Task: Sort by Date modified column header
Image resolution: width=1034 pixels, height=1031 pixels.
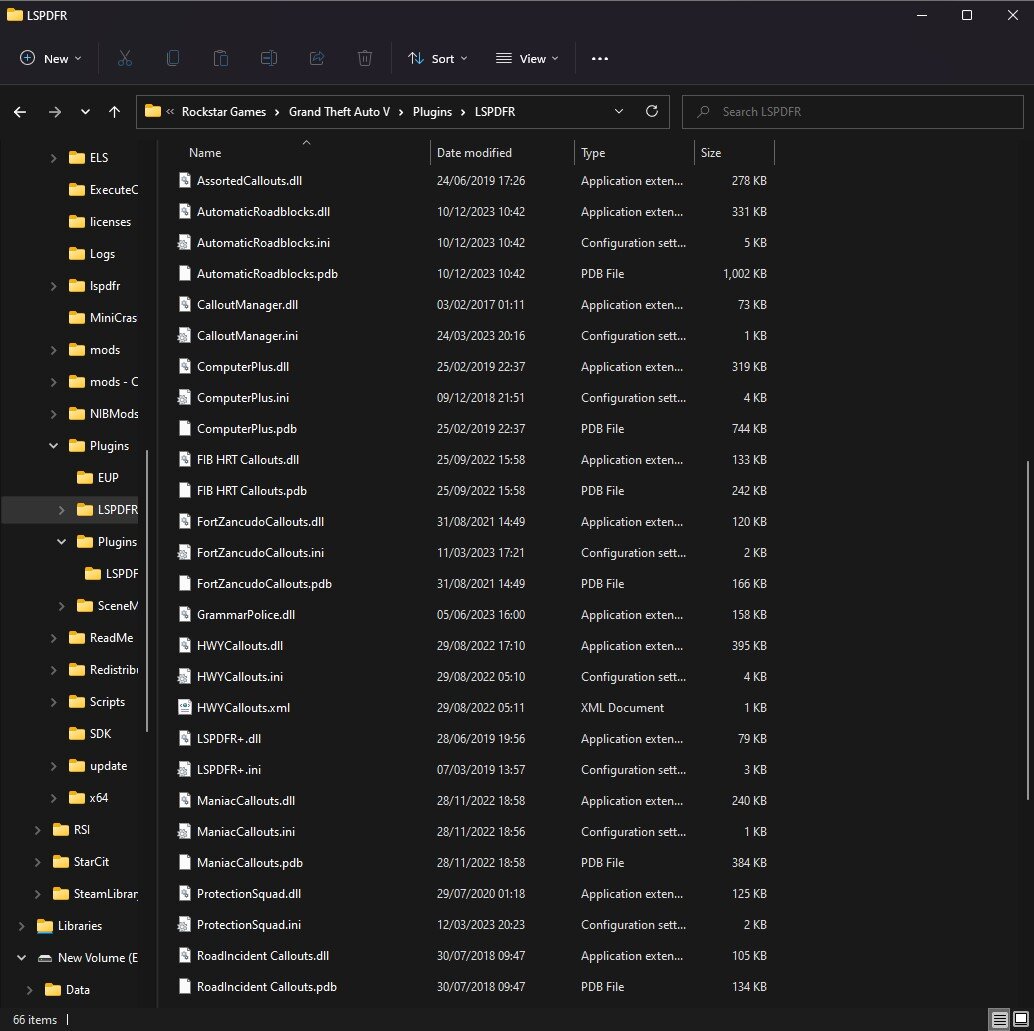Action: [474, 153]
